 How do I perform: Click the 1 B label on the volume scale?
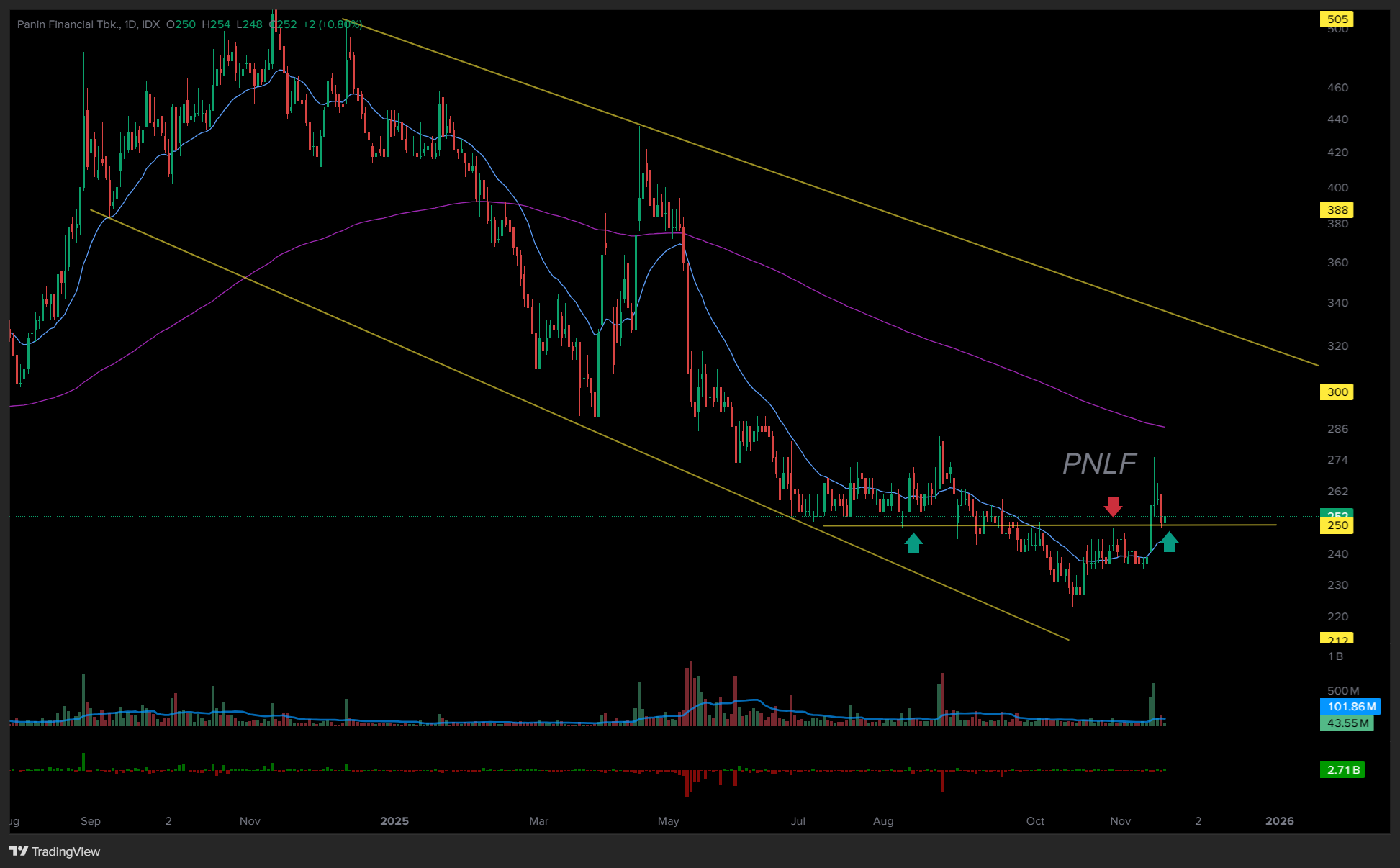(1335, 656)
